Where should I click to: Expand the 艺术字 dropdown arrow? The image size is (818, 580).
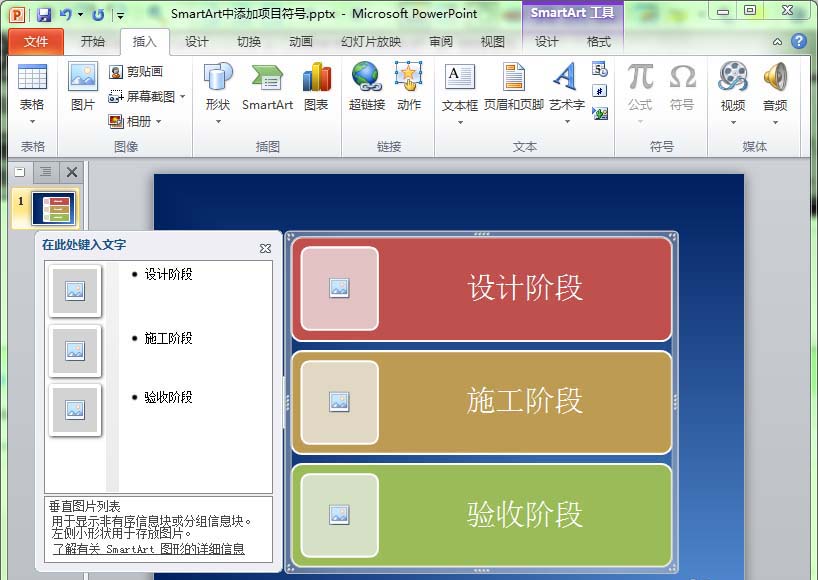click(x=567, y=122)
